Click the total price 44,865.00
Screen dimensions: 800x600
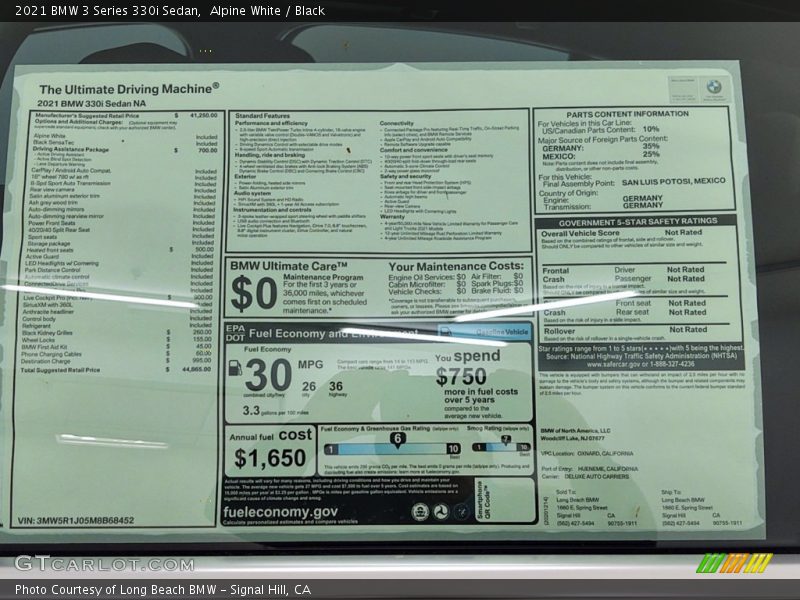coord(196,369)
